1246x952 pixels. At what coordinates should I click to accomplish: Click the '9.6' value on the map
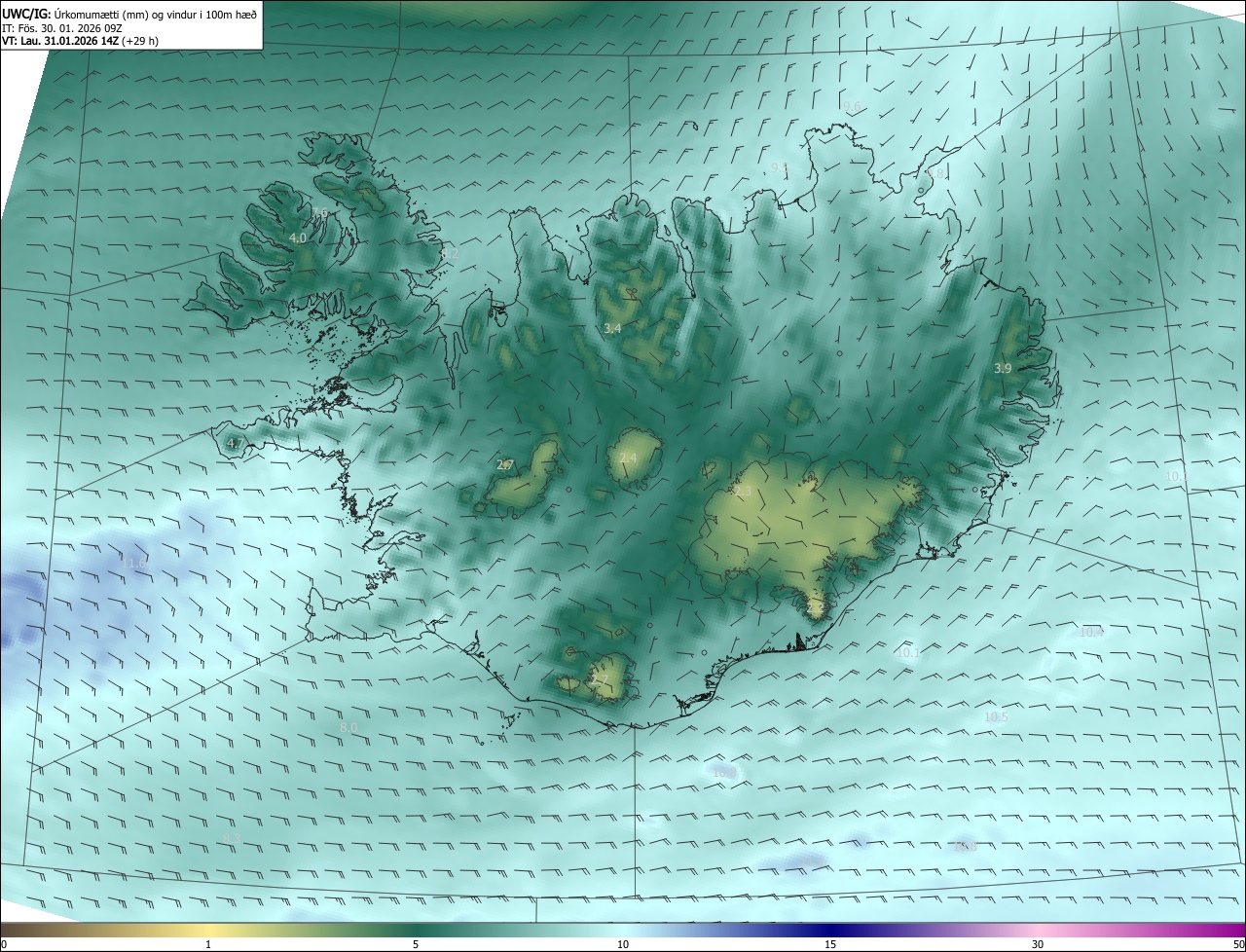[x=852, y=107]
